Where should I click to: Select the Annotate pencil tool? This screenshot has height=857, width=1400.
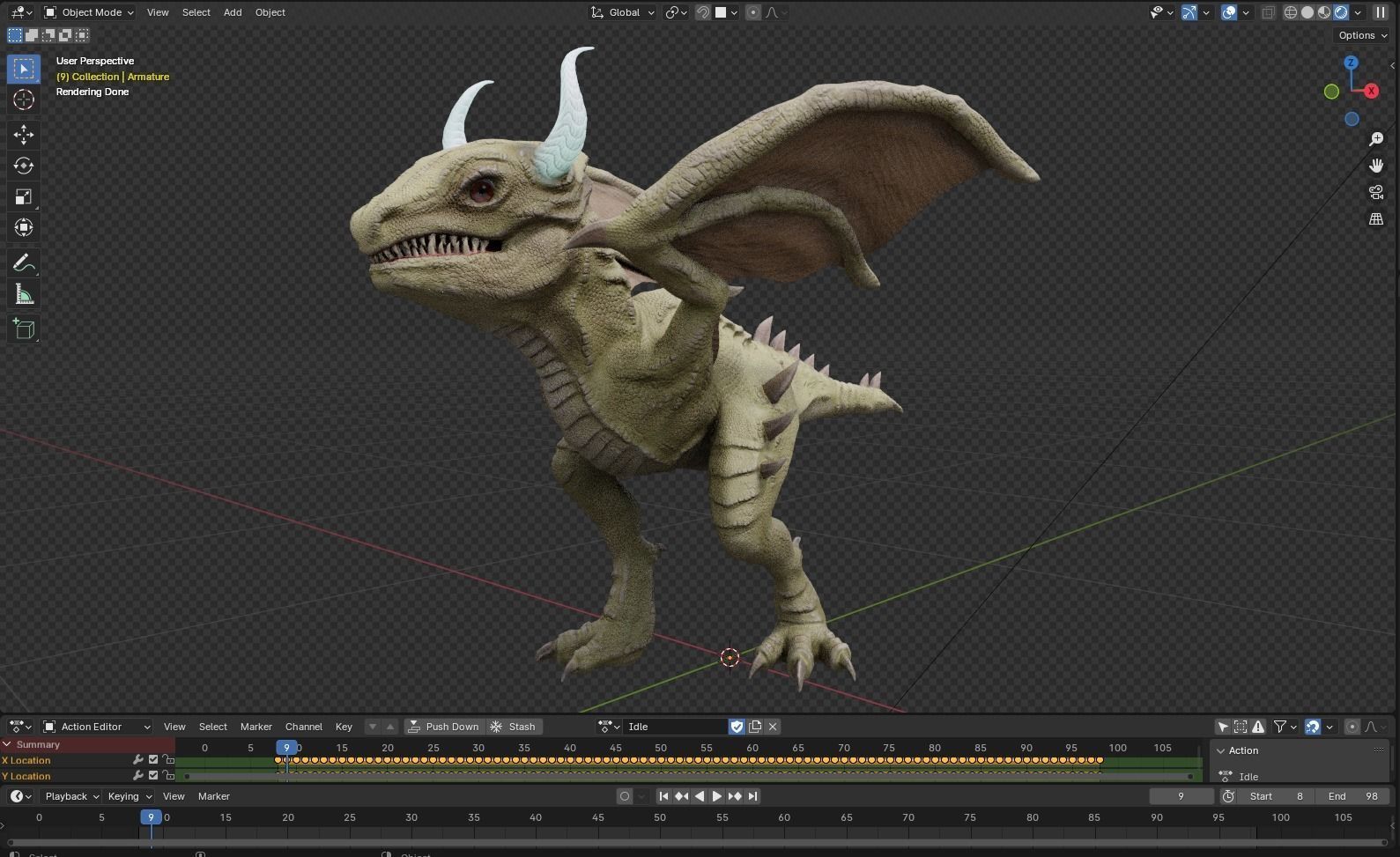click(x=24, y=263)
